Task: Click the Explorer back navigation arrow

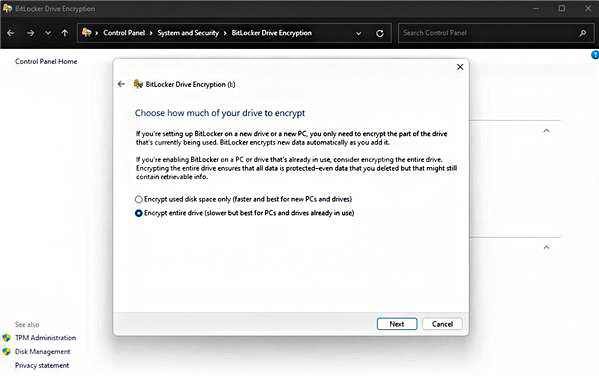Action: pos(11,33)
